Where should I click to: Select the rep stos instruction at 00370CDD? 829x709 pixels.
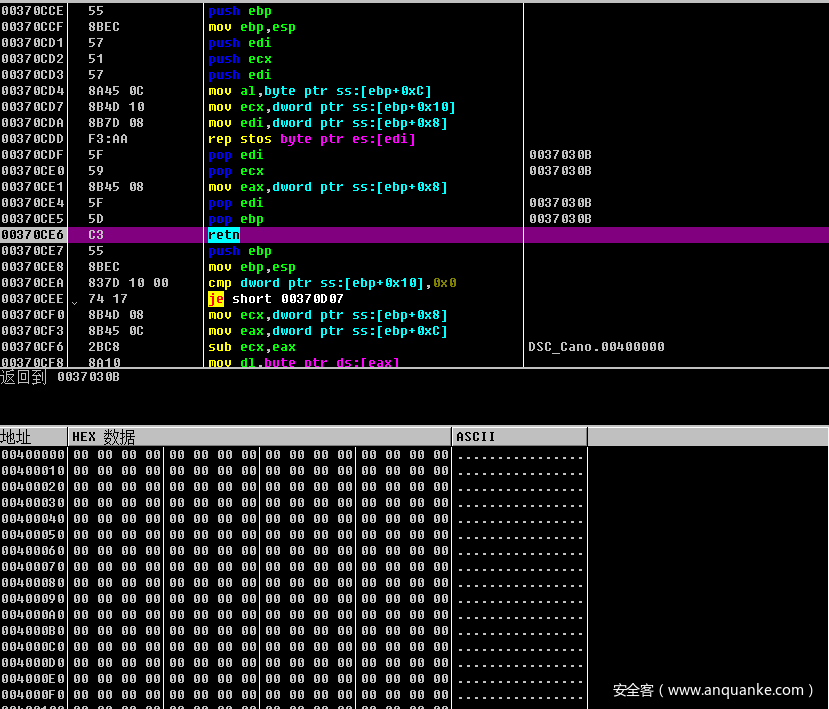[x=311, y=139]
